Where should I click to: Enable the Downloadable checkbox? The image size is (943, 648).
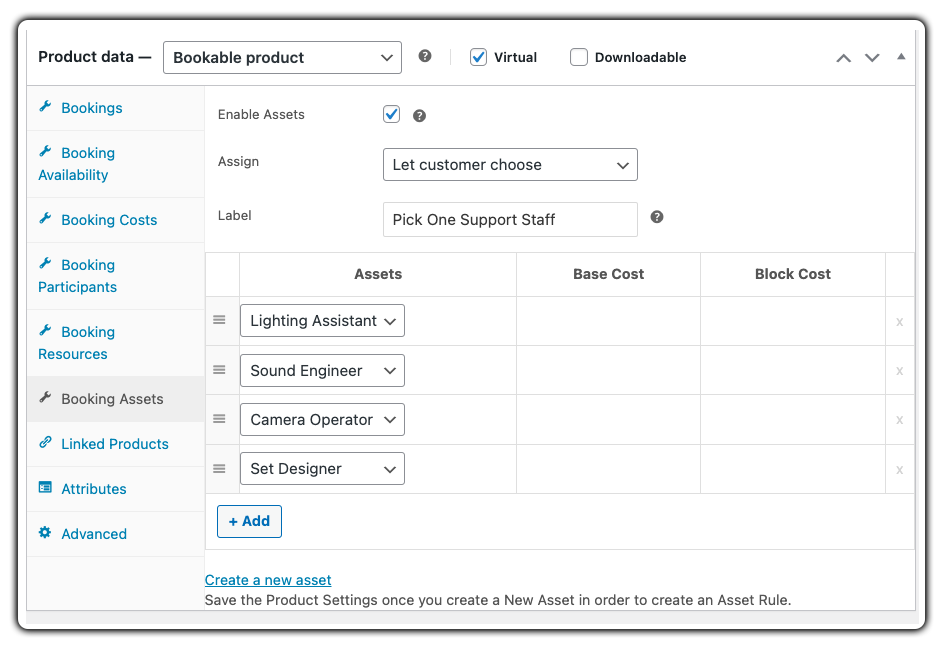579,57
